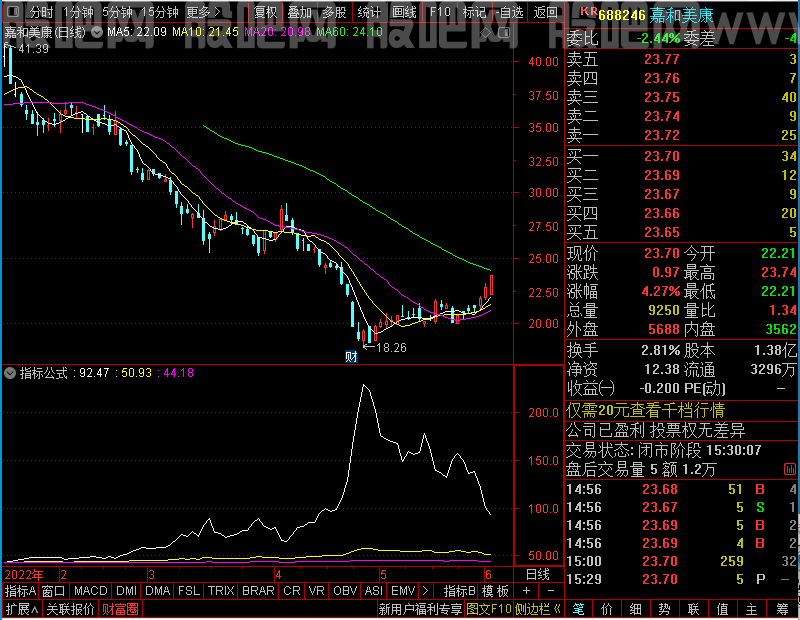Switch to the 5分钟 chart
This screenshot has height=620, width=800.
click(x=117, y=12)
